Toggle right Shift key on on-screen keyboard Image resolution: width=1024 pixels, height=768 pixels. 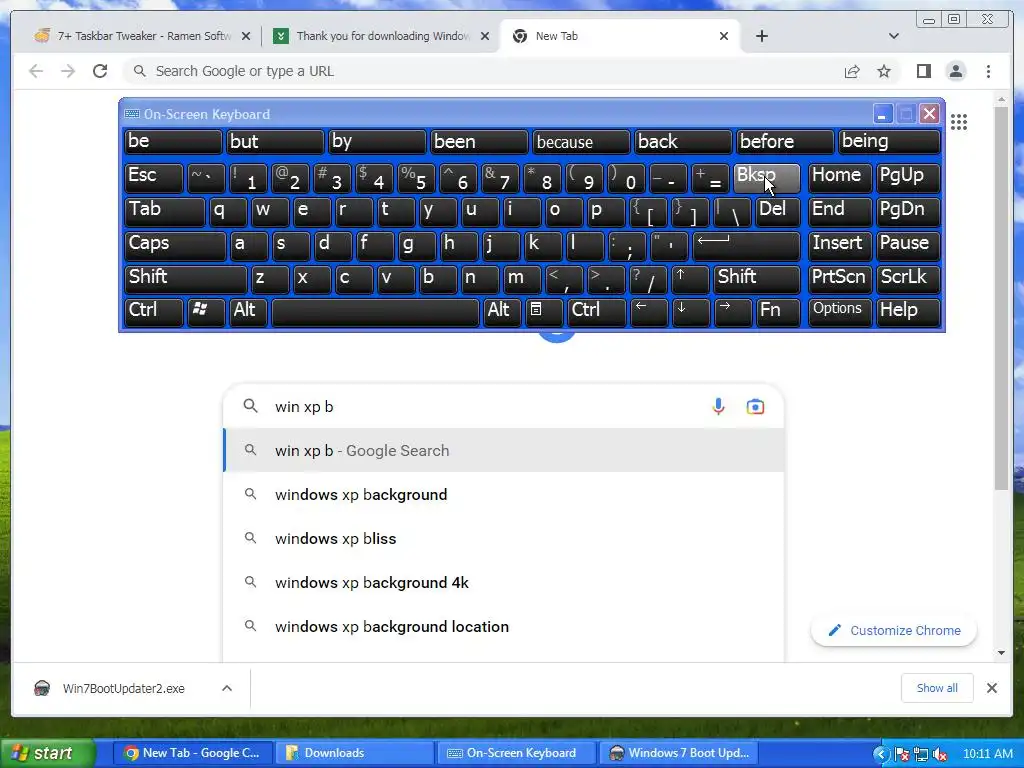pyautogui.click(x=756, y=278)
